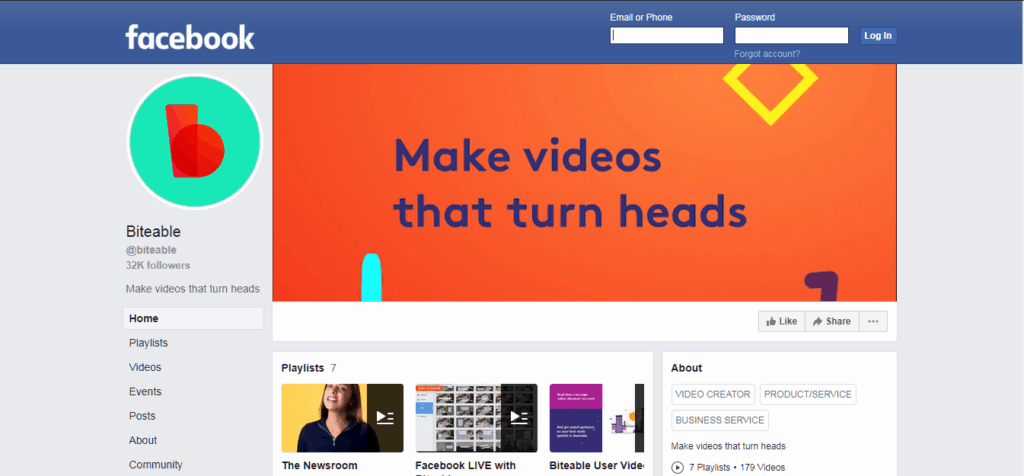
Task: Open Facebook LIVE playlist thumbnail
Action: click(x=476, y=418)
